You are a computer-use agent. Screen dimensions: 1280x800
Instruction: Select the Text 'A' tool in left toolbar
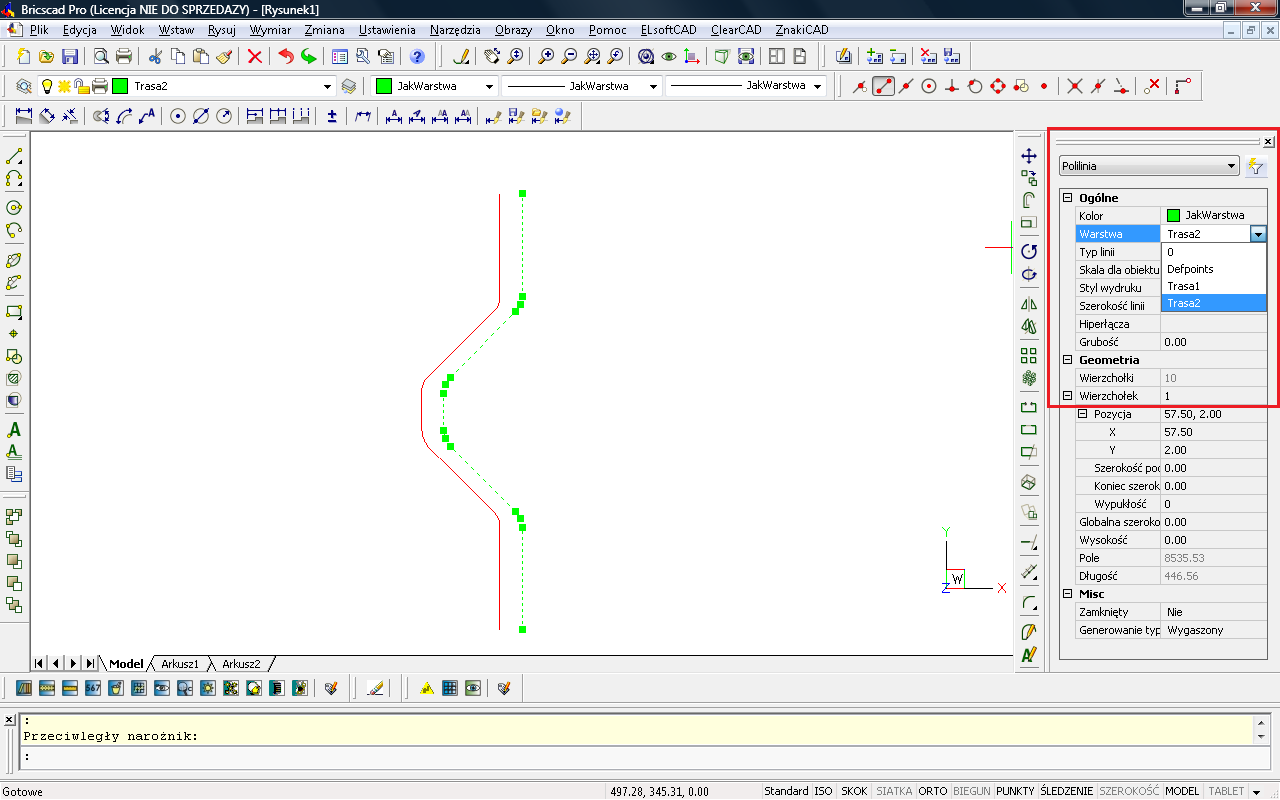pos(14,430)
